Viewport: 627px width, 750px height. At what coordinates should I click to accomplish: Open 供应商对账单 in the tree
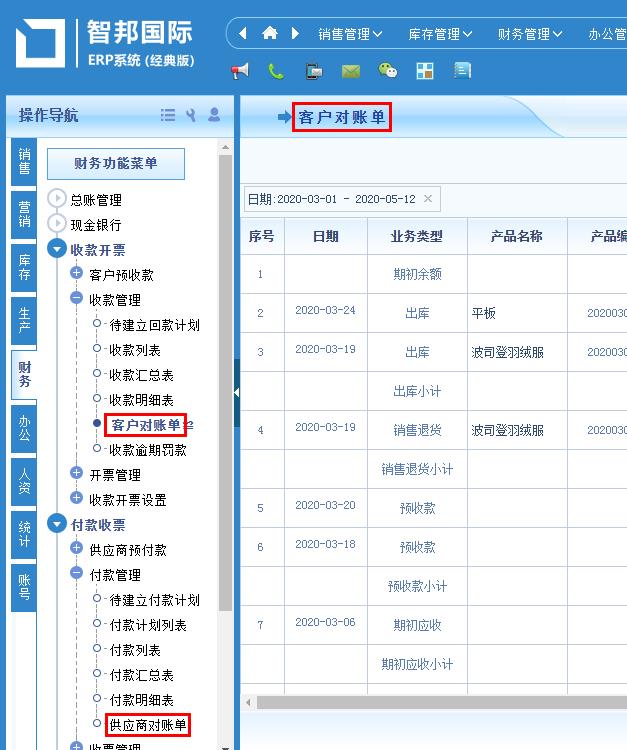click(x=148, y=725)
